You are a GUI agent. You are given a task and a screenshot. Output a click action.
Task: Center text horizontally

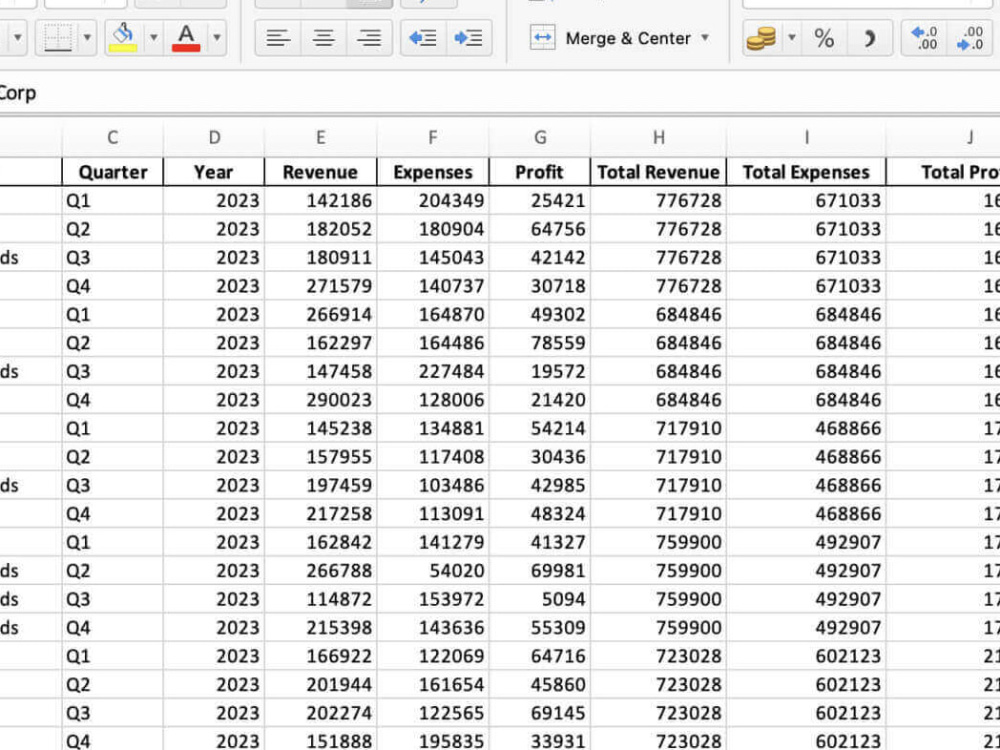(323, 38)
